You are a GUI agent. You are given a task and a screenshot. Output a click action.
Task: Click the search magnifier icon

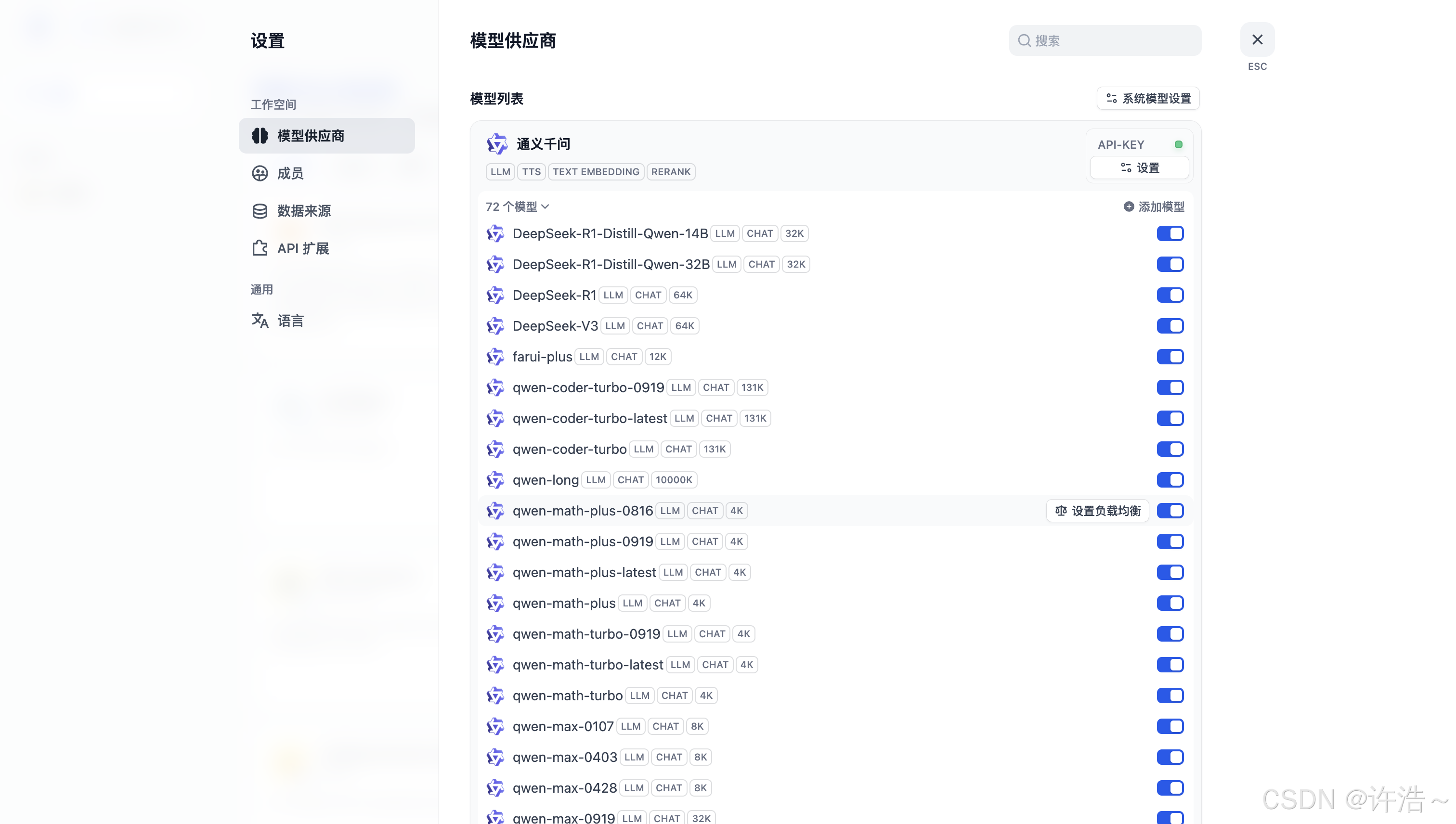click(x=1024, y=41)
